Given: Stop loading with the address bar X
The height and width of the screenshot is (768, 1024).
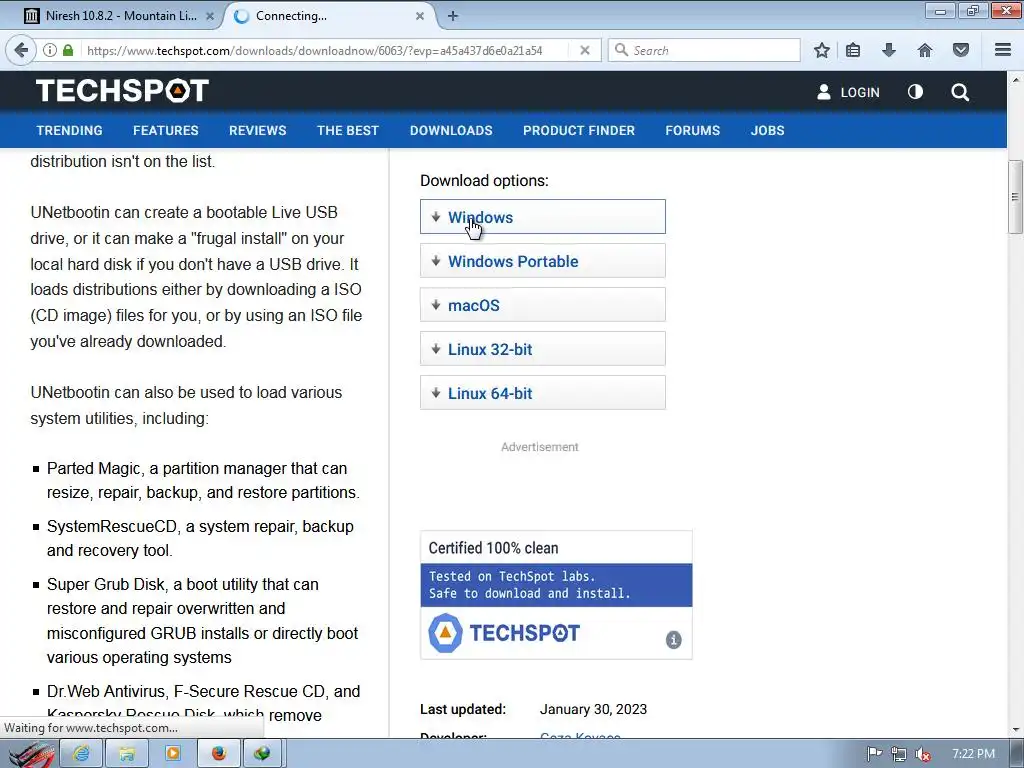Looking at the screenshot, I should tap(585, 50).
